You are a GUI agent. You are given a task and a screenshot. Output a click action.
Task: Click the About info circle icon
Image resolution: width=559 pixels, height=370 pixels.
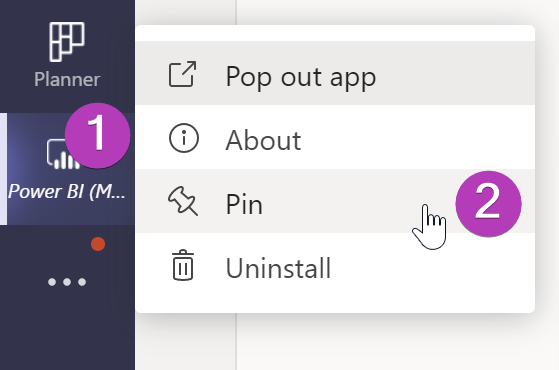(184, 138)
